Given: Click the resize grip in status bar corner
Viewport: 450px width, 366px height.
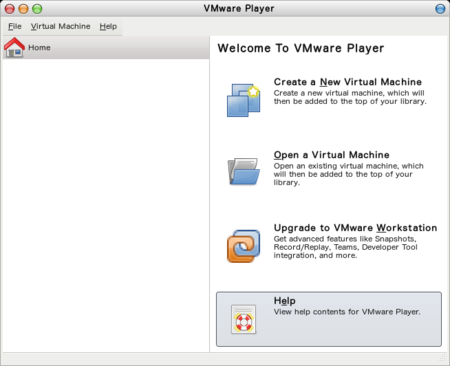Looking at the screenshot, I should click(442, 358).
